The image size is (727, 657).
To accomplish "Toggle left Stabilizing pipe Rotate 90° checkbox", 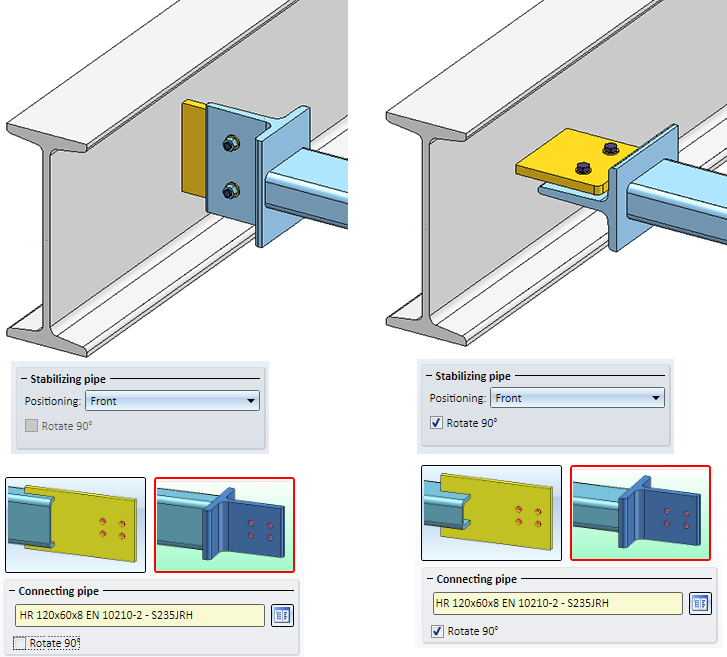I will [x=32, y=426].
